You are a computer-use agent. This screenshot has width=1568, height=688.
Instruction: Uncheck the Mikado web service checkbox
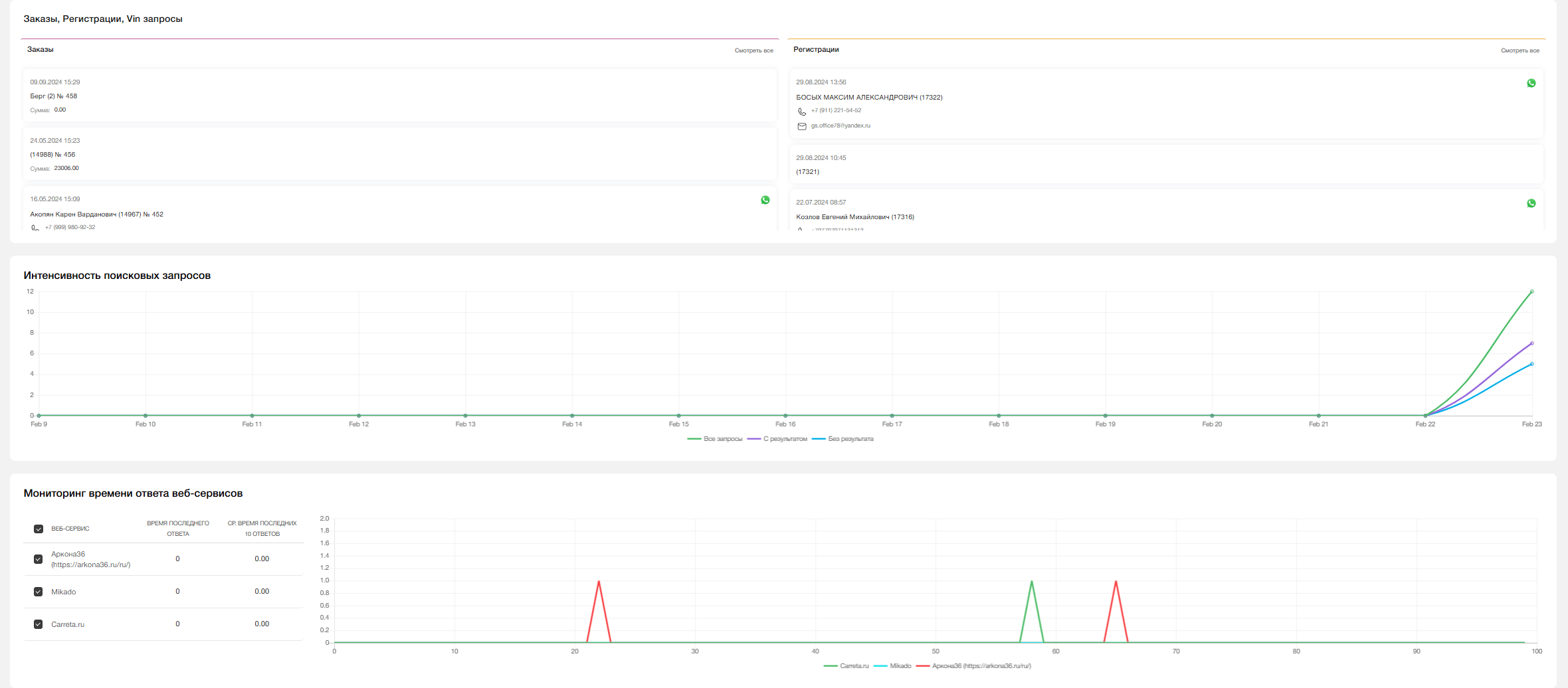click(39, 592)
